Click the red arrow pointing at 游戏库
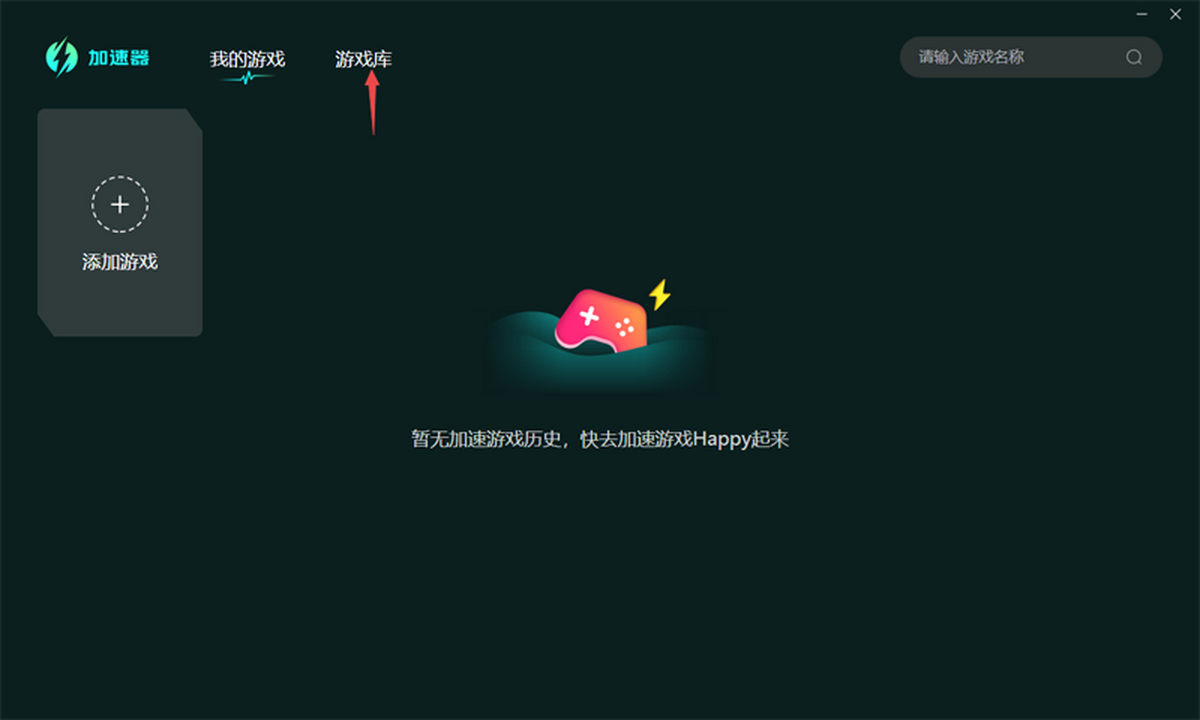 (x=372, y=101)
